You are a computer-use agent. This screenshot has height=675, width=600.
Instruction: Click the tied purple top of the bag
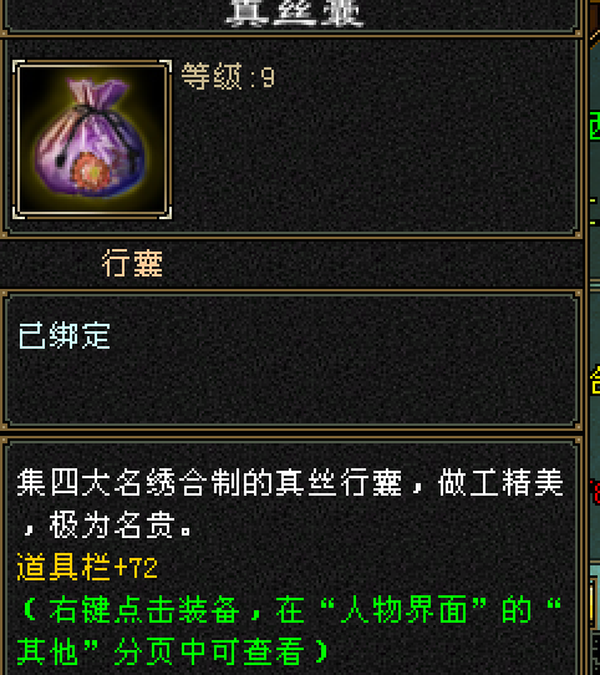(97, 93)
